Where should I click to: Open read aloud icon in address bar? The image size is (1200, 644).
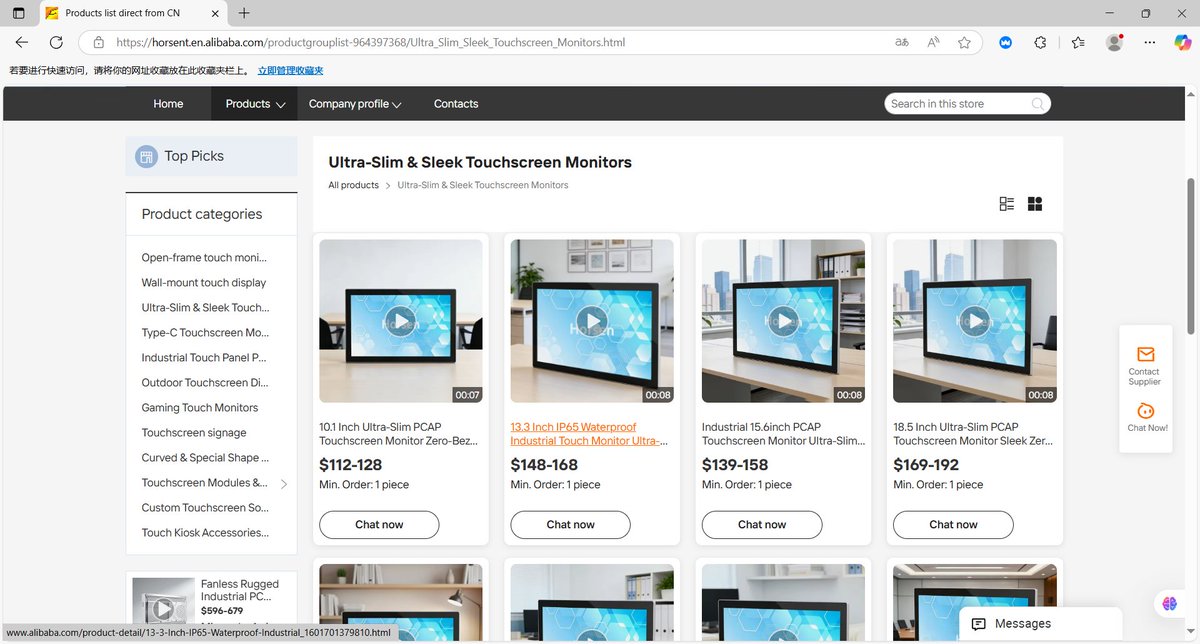[933, 43]
